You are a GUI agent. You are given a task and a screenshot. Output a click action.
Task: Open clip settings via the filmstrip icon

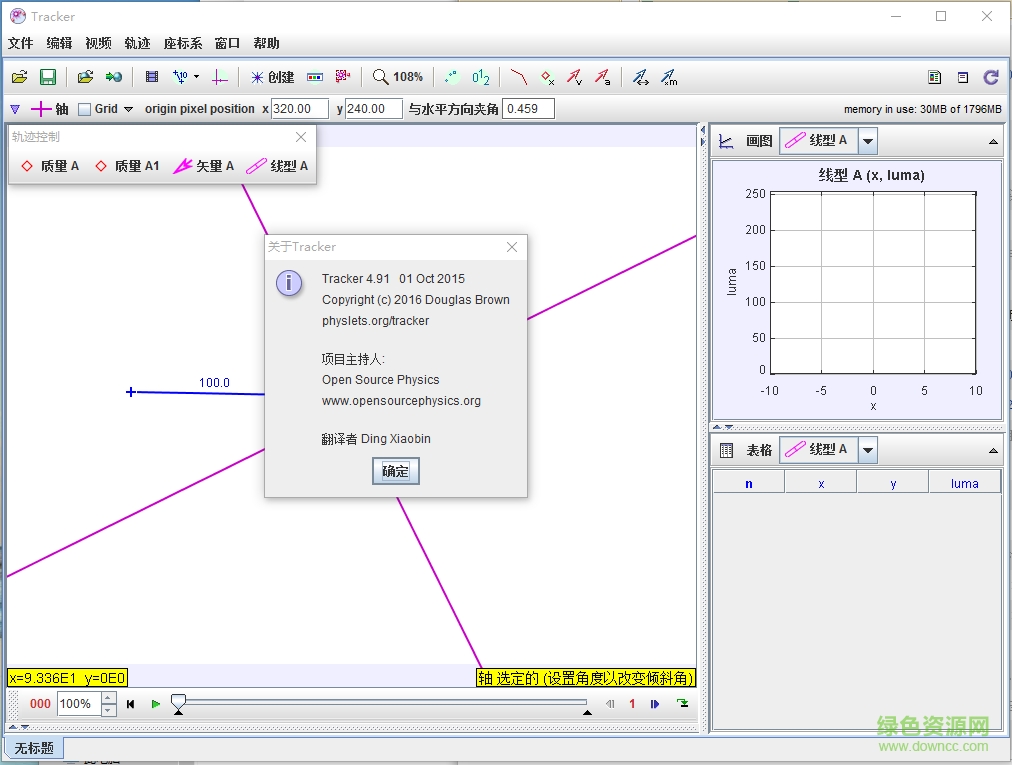tap(152, 76)
